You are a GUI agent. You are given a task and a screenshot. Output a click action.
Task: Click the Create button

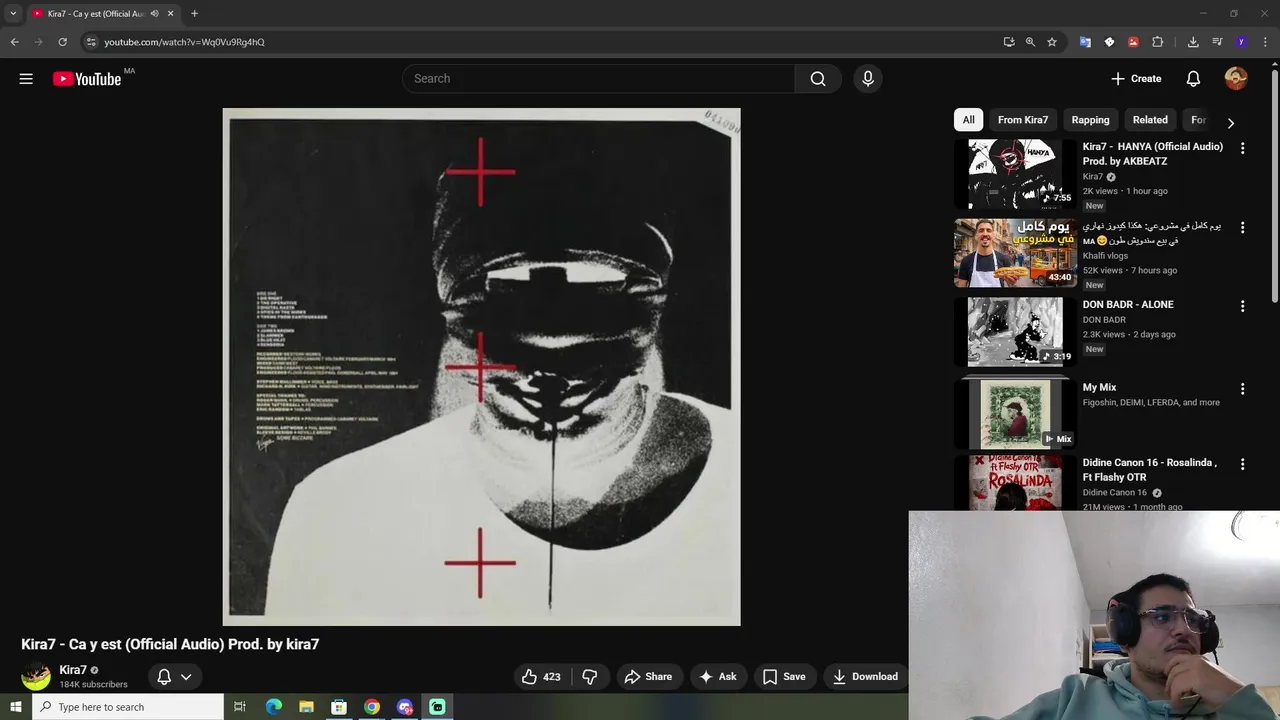1136,79
